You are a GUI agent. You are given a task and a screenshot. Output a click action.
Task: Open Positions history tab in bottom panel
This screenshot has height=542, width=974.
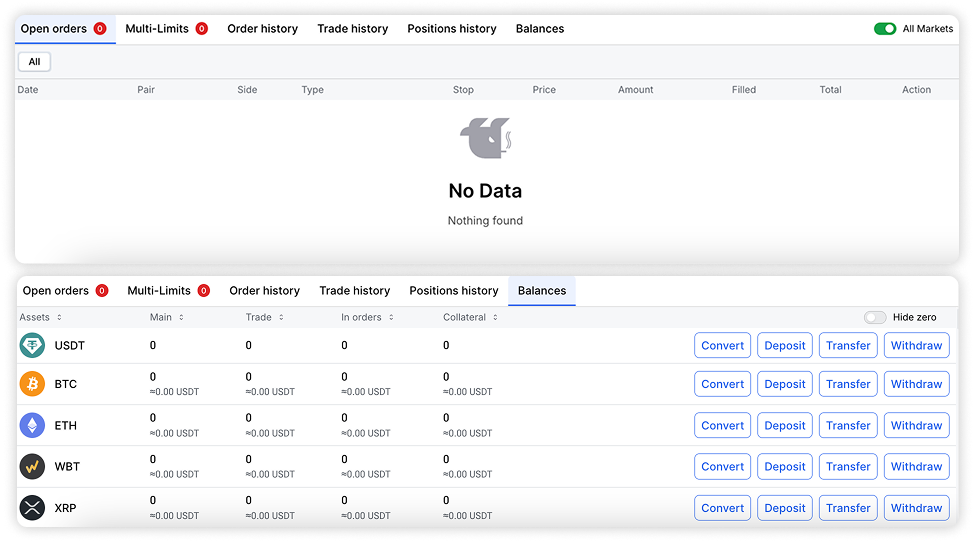point(453,291)
